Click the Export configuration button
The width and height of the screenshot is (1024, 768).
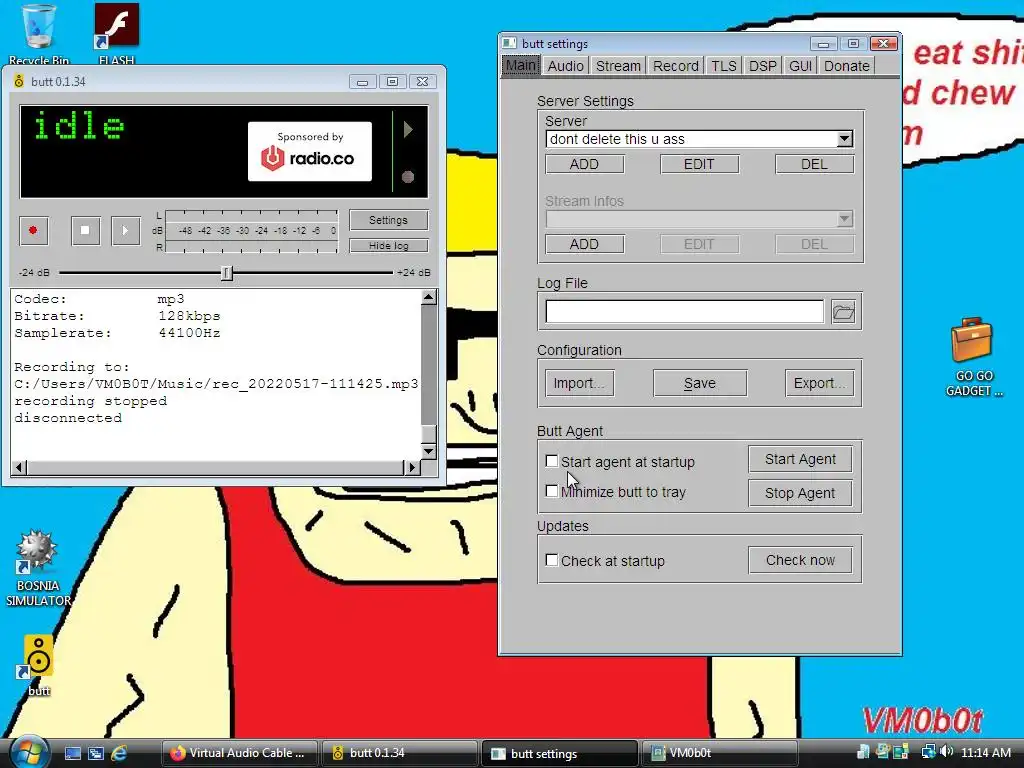pyautogui.click(x=820, y=383)
